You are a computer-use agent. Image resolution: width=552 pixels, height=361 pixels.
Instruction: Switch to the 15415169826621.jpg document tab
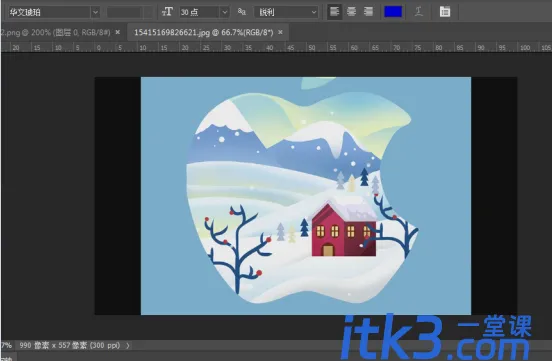[203, 33]
